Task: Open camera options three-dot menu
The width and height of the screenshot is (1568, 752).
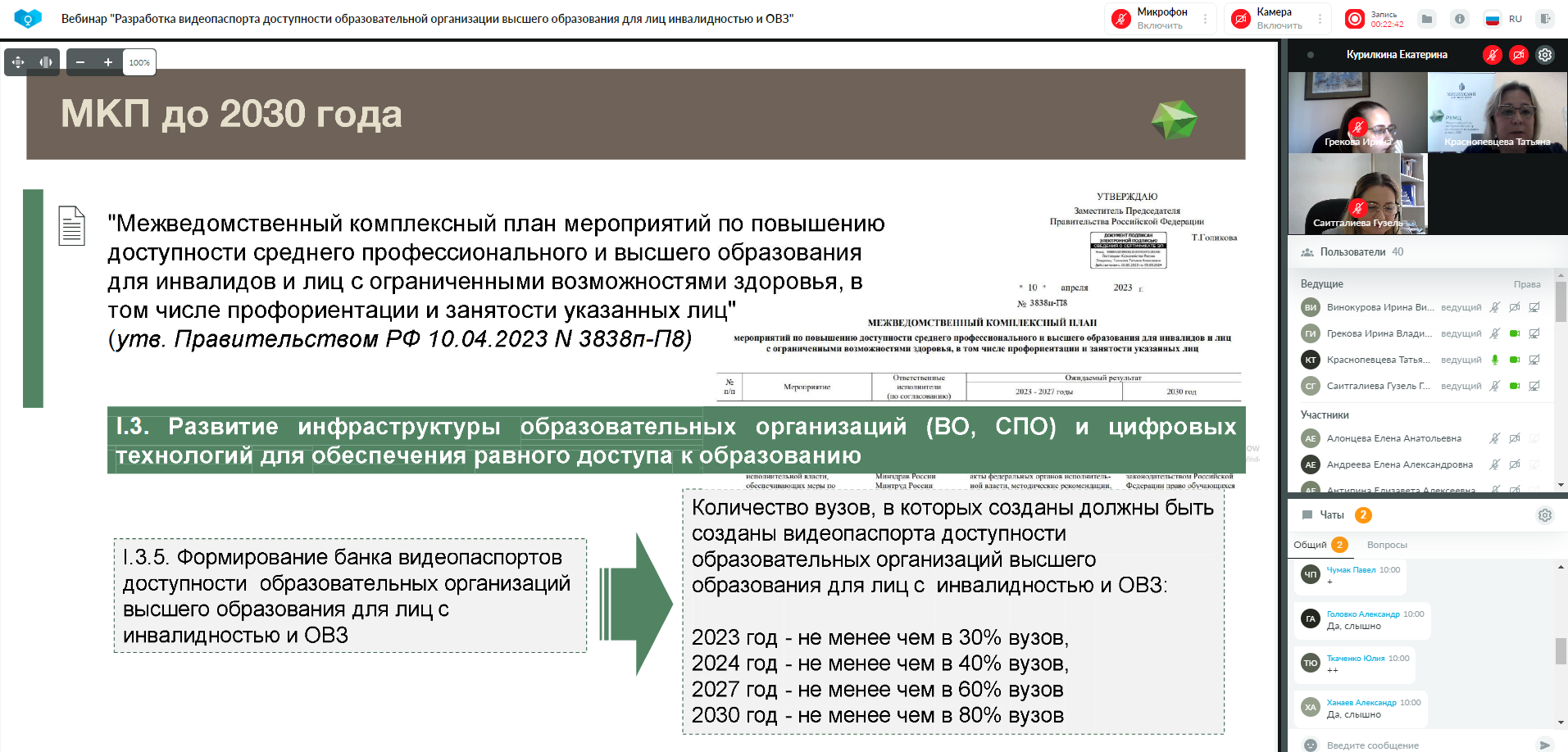Action: (x=1320, y=19)
